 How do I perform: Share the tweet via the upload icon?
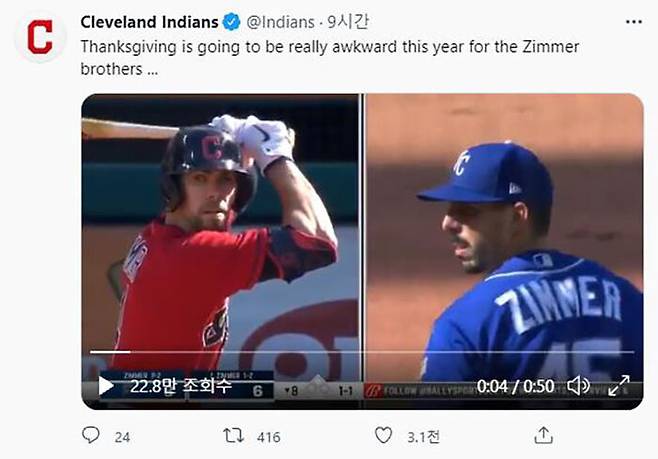tap(543, 436)
